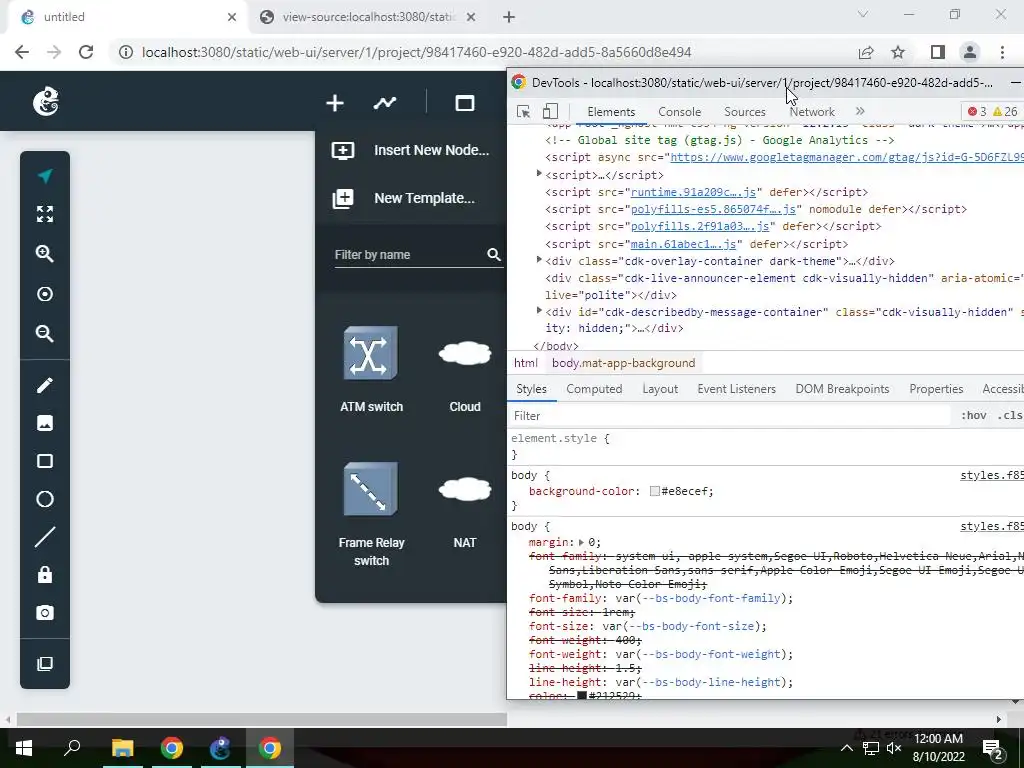1024x768 pixels.
Task: Open the runtime.91a209c js link
Action: click(693, 192)
